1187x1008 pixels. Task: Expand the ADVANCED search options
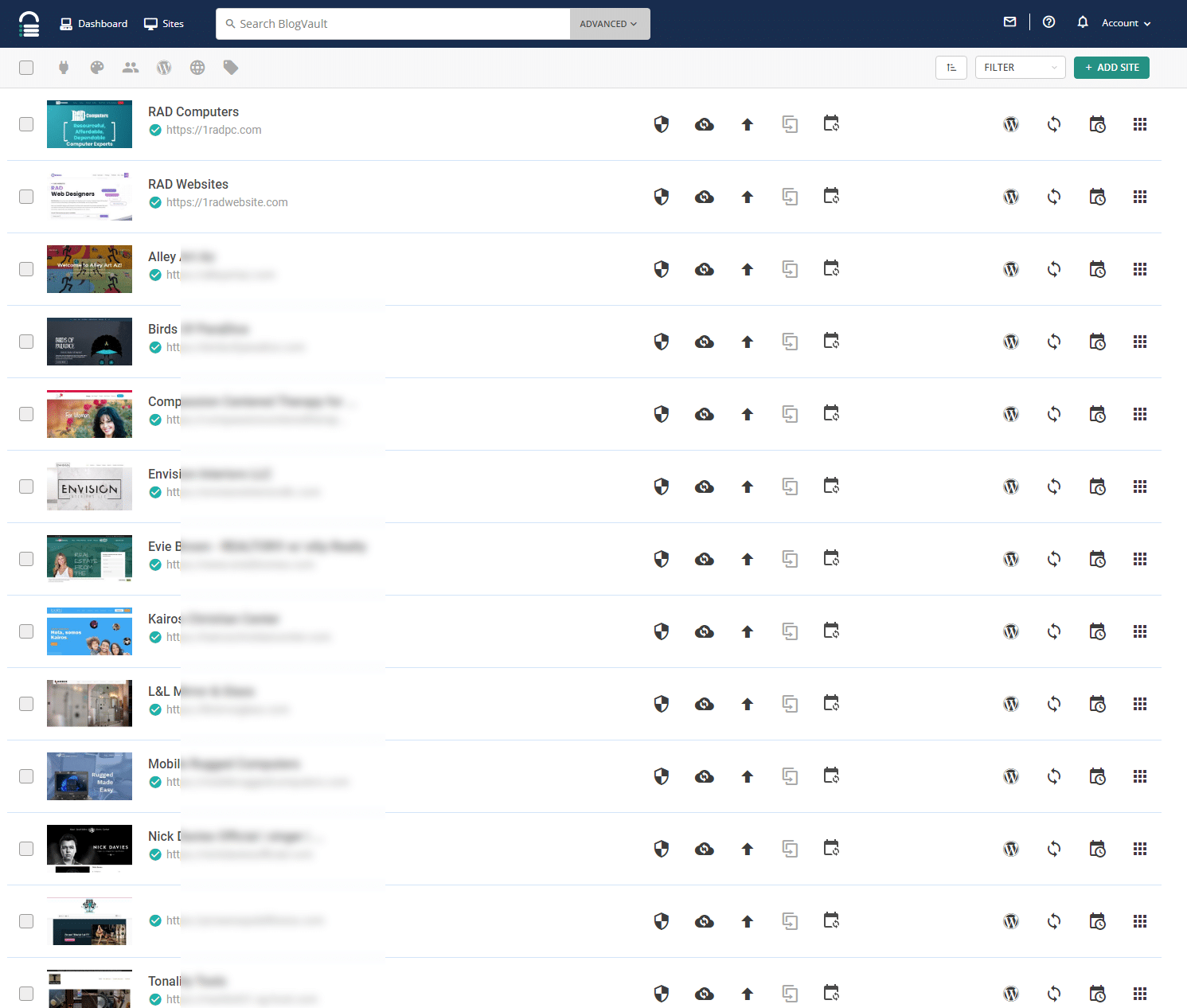click(x=609, y=24)
